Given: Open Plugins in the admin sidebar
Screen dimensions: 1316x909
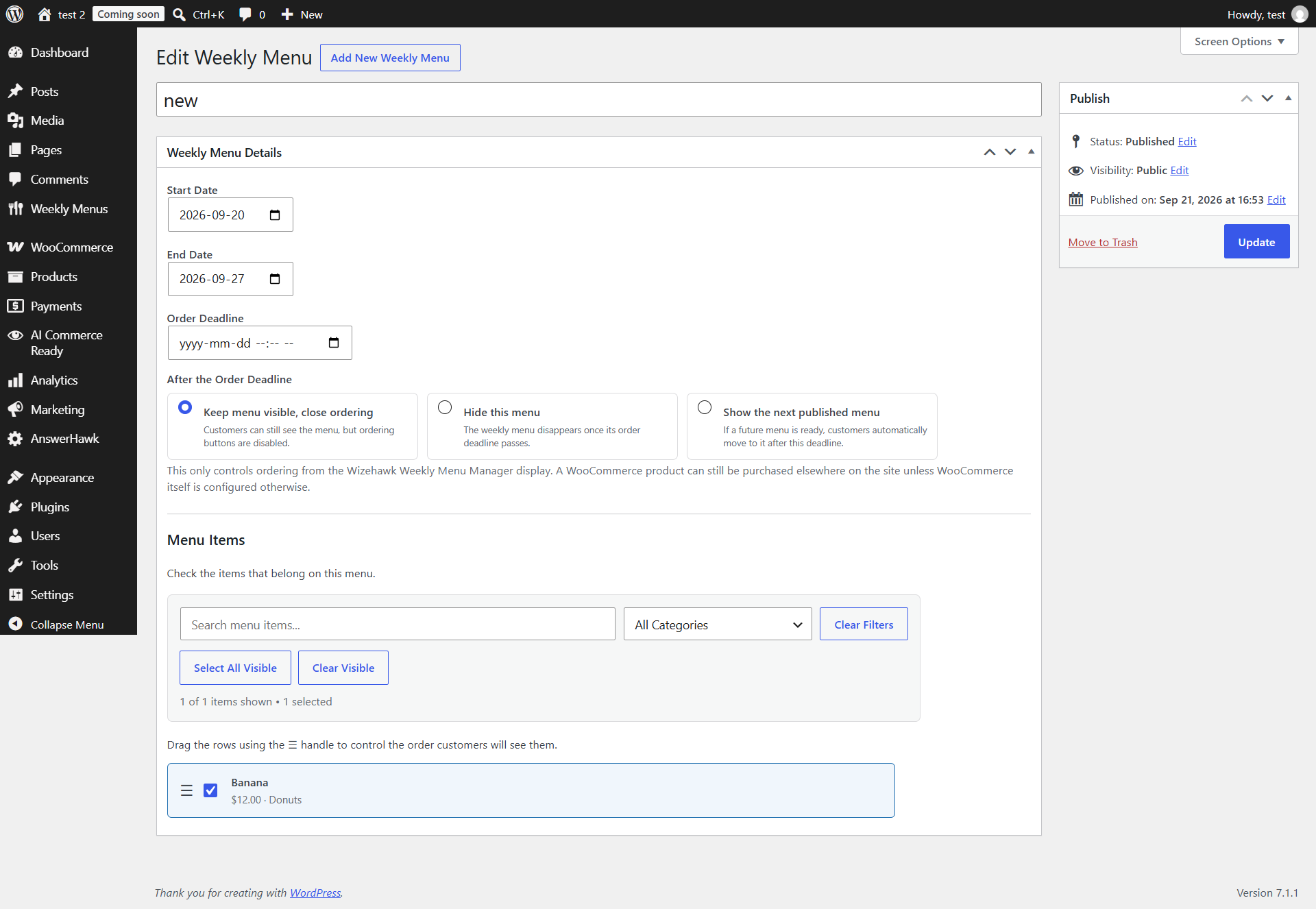Looking at the screenshot, I should point(69,507).
